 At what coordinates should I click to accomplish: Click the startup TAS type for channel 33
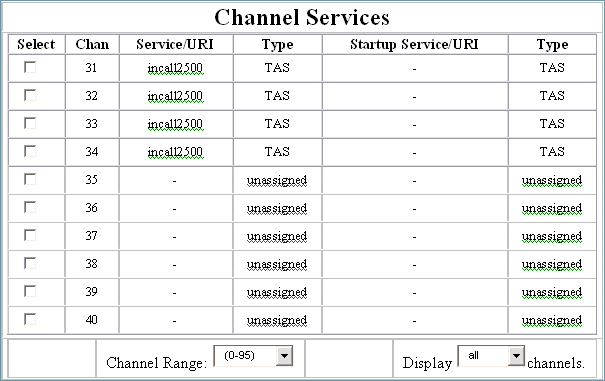552,124
